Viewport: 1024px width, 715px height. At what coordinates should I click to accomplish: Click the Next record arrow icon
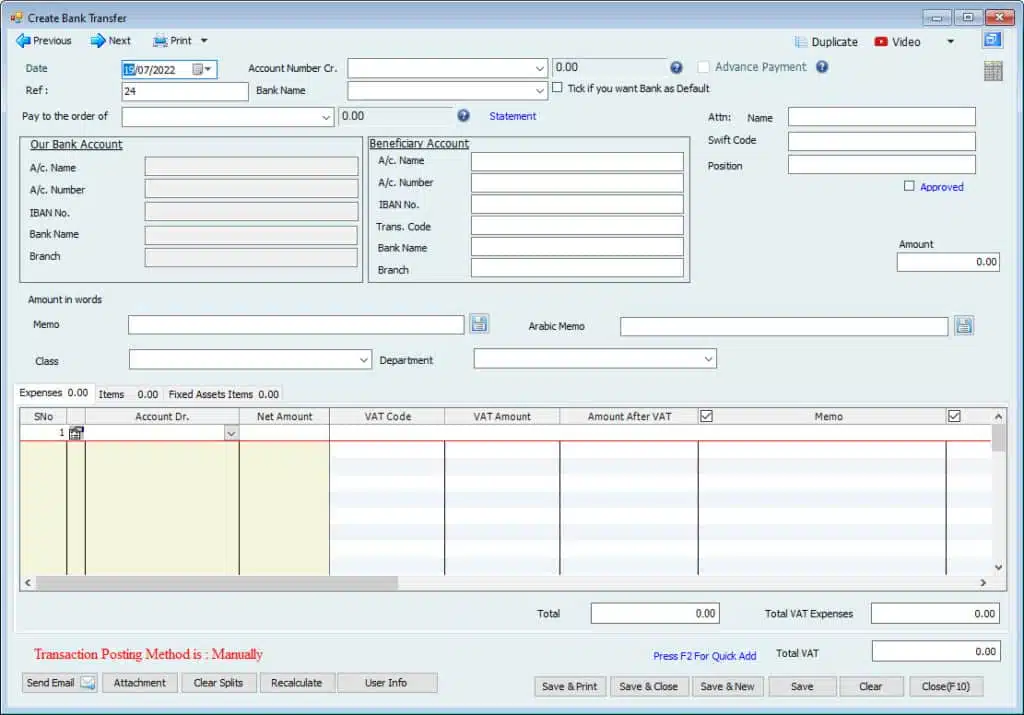98,41
